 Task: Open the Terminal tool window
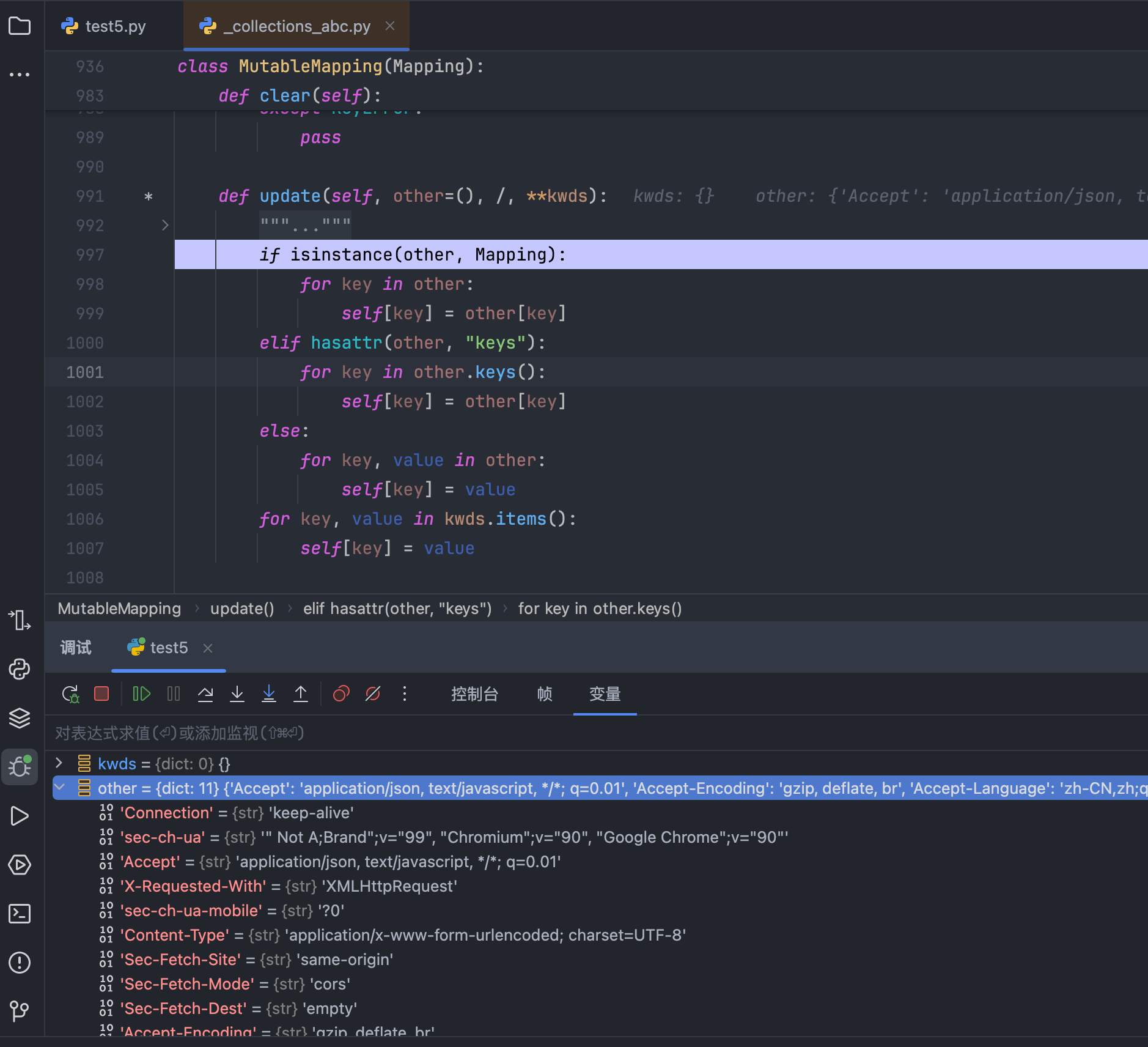tap(20, 914)
